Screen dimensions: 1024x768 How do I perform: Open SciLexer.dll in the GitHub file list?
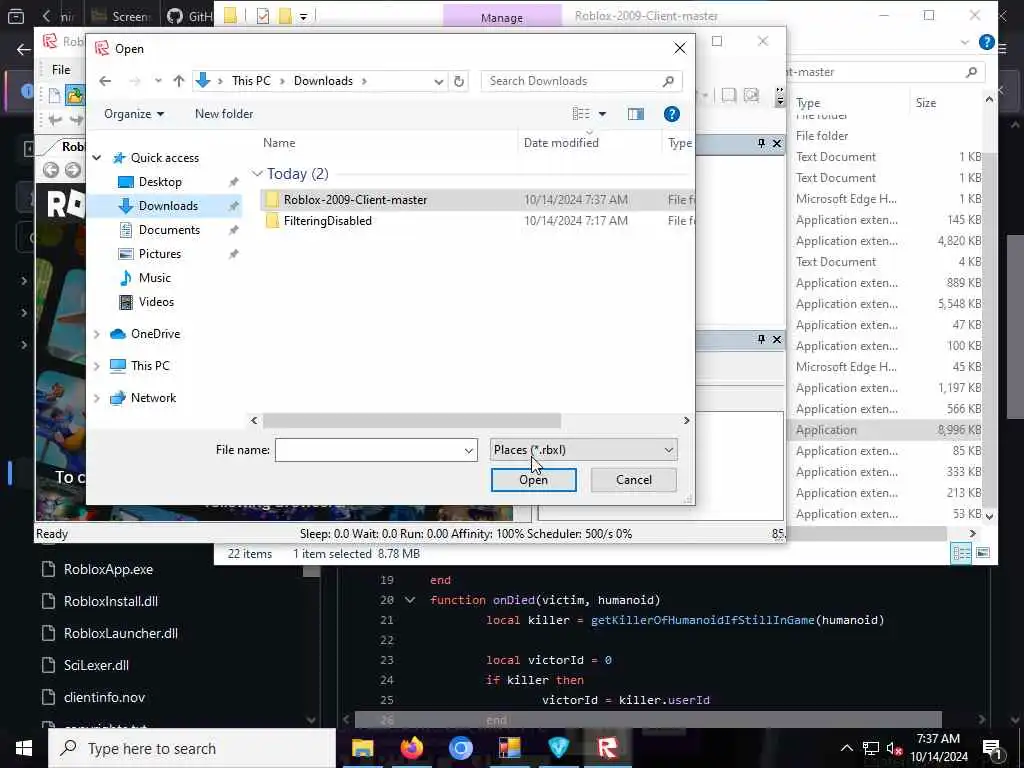(x=96, y=665)
